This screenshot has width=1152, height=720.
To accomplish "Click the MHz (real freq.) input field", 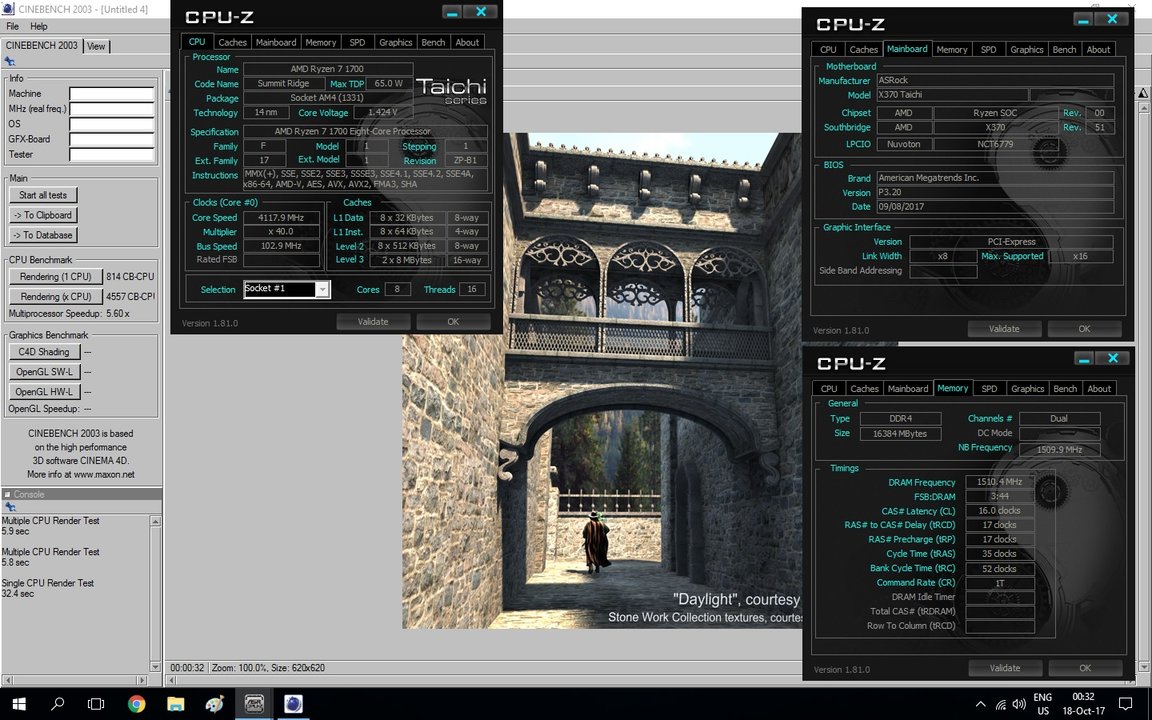I will [112, 109].
